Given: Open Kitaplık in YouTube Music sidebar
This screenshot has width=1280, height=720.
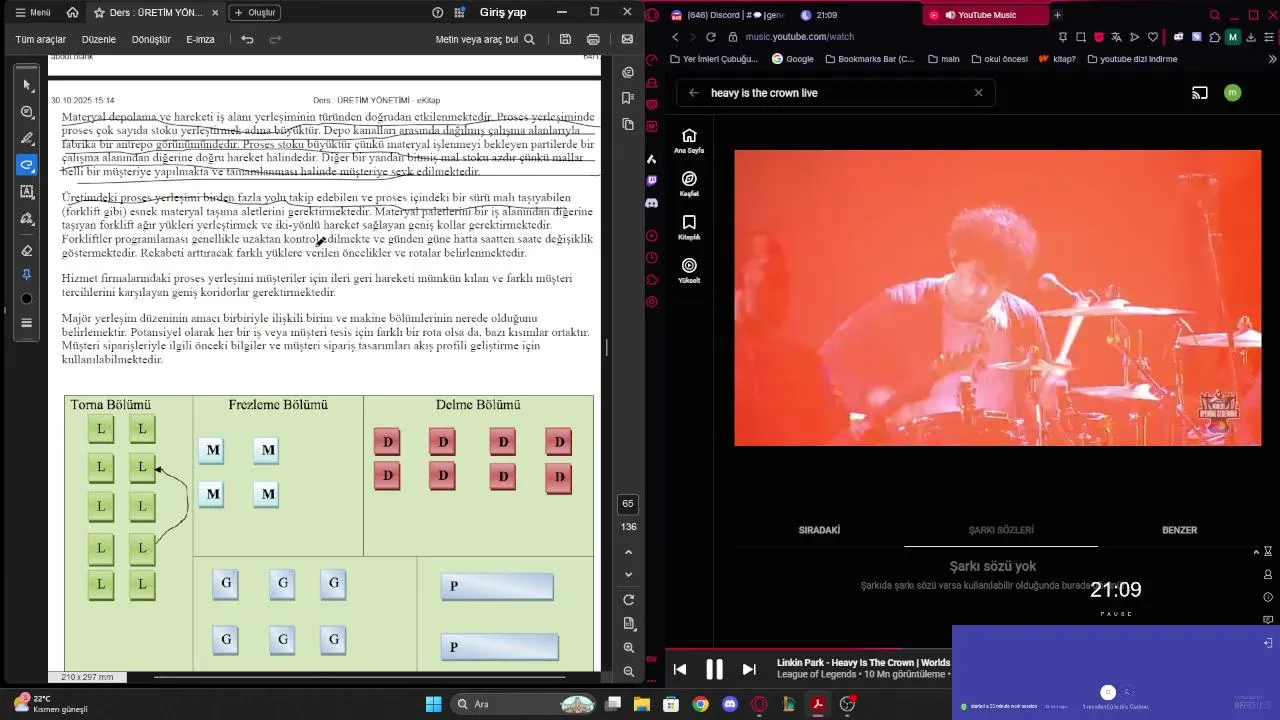Looking at the screenshot, I should coord(689,228).
